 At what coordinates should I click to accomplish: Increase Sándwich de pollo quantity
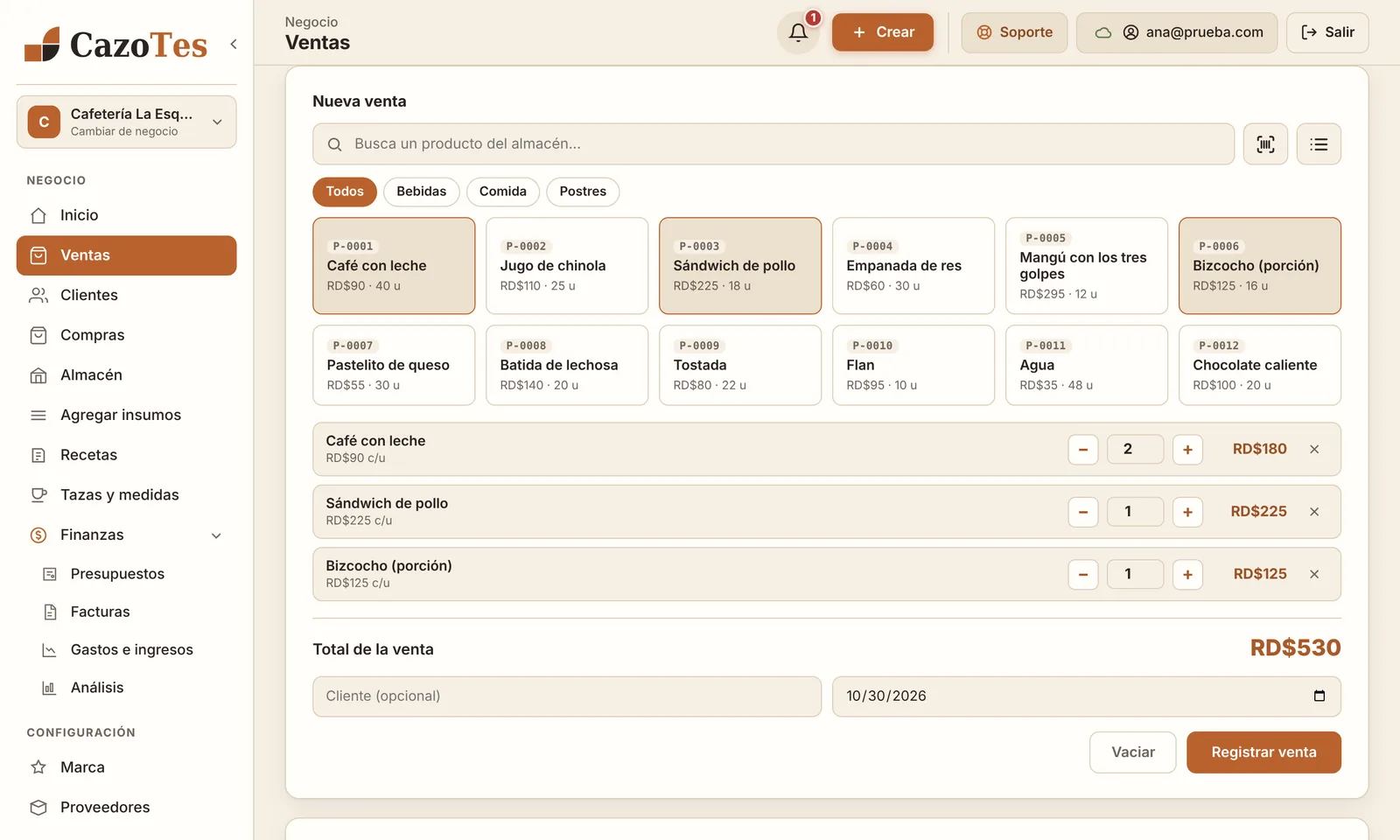[1187, 512]
